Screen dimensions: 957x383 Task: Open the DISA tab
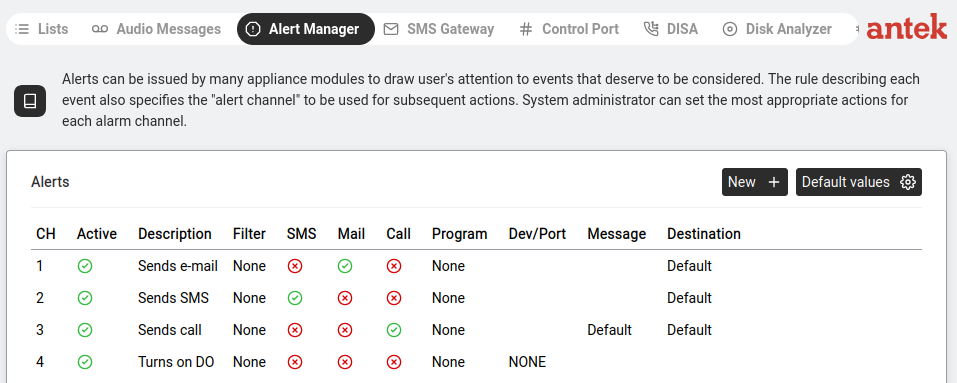[x=671, y=29]
